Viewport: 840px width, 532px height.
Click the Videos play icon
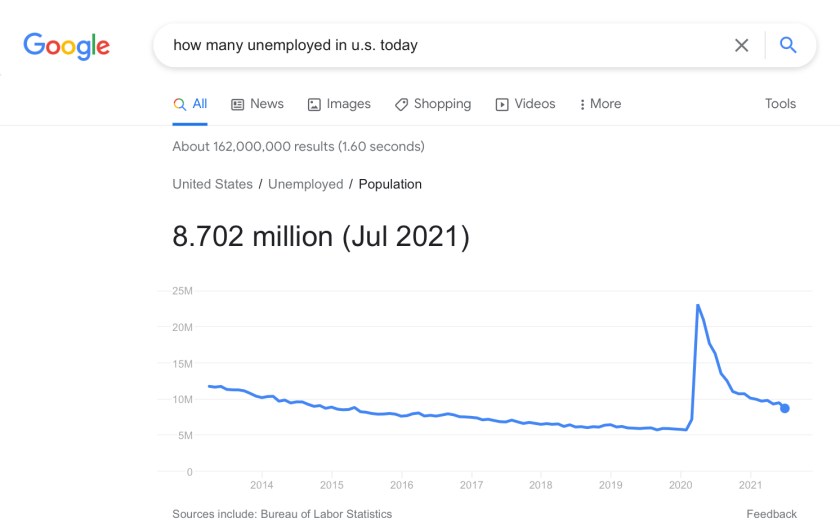[502, 104]
